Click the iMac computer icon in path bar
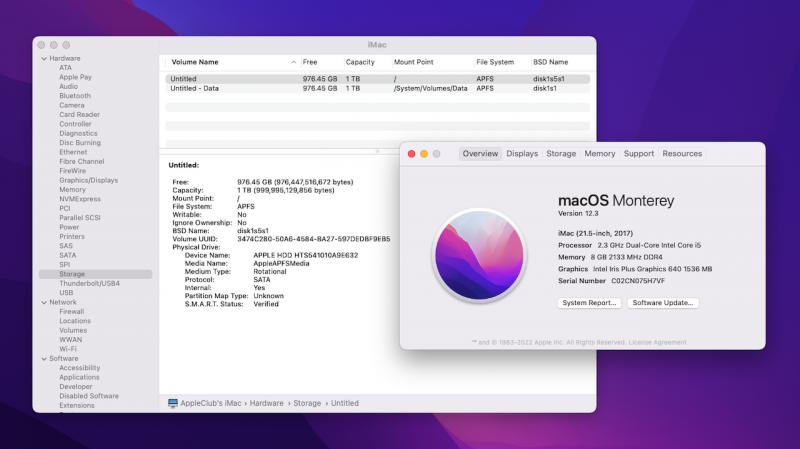 pos(173,403)
